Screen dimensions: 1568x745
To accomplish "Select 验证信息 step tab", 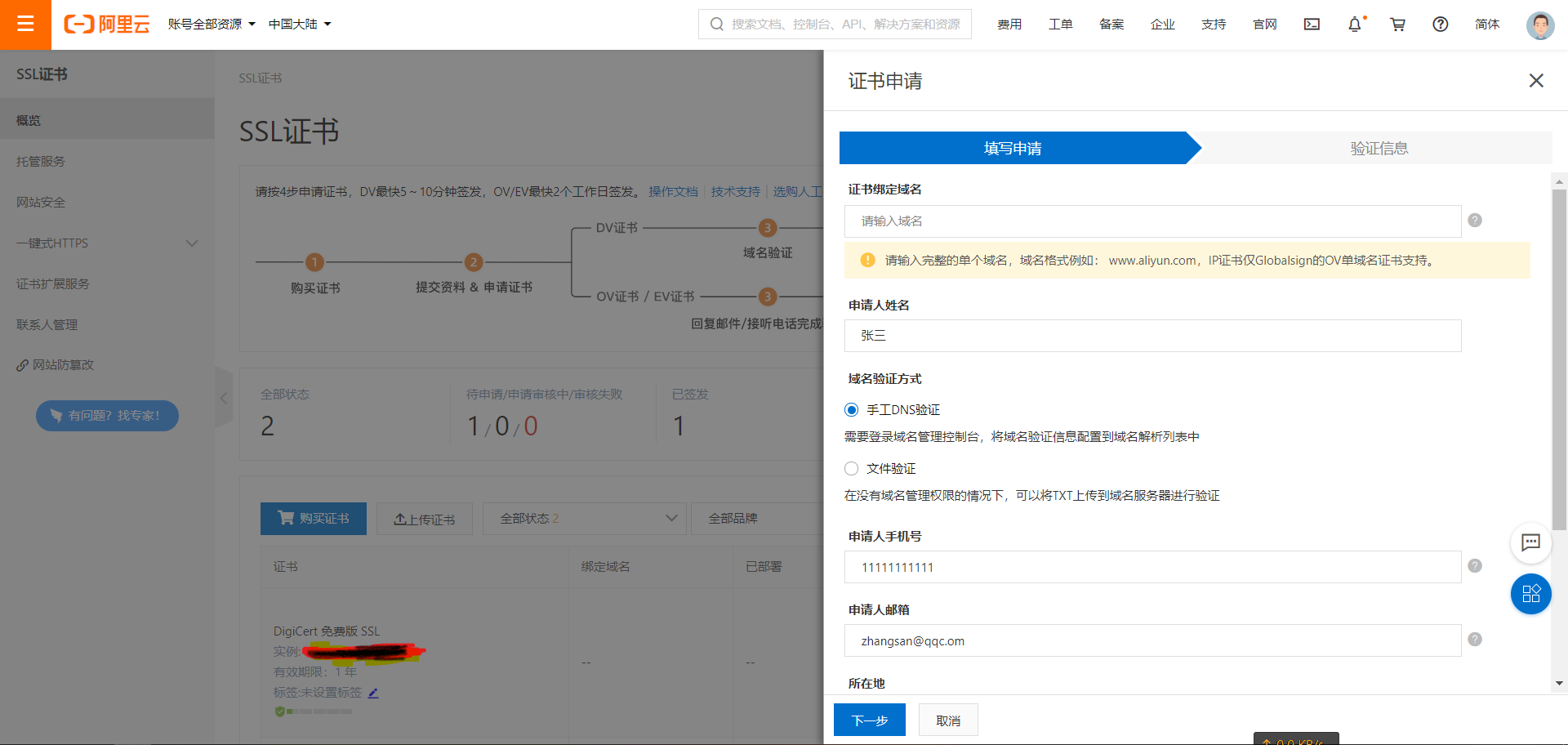I will (1379, 148).
